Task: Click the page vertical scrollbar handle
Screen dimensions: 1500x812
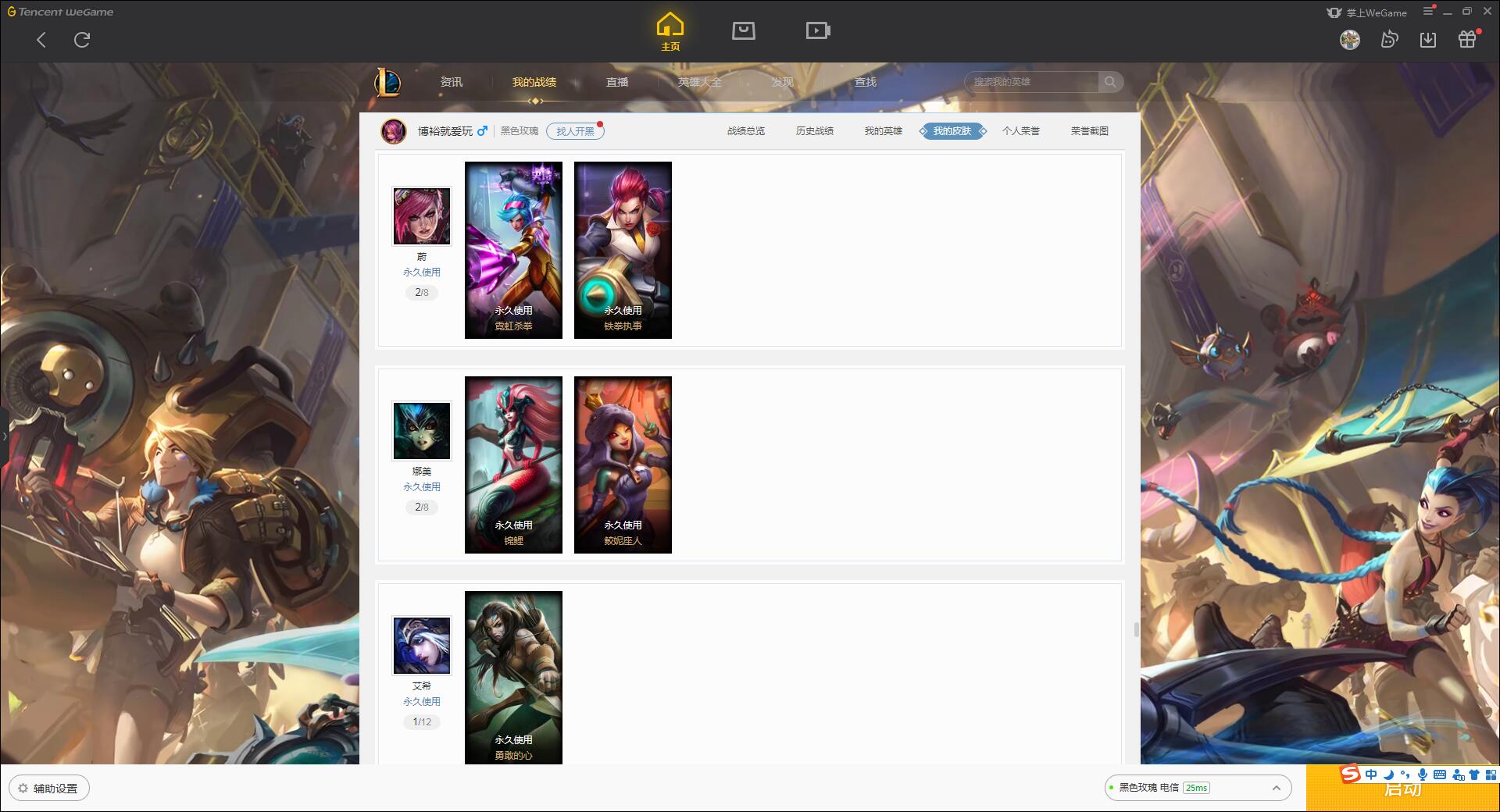Action: click(1136, 629)
